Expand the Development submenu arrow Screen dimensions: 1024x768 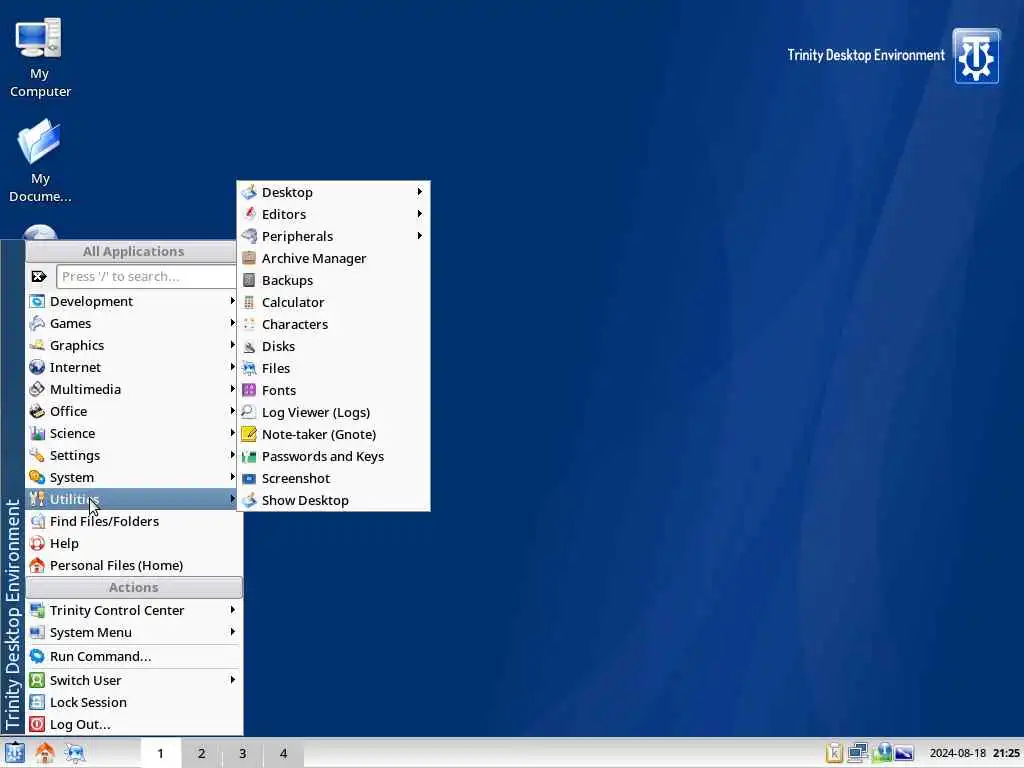pos(232,300)
